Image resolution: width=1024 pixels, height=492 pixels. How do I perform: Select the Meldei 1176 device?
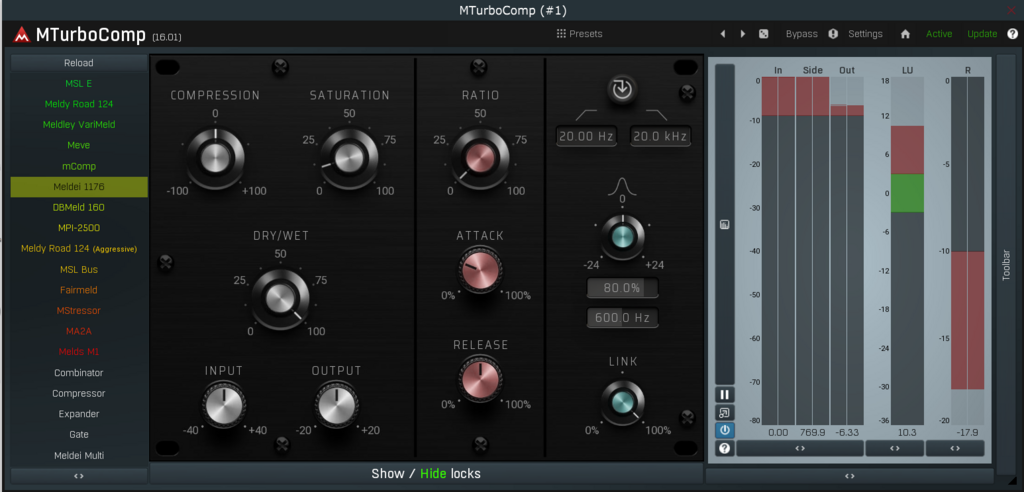(78, 187)
